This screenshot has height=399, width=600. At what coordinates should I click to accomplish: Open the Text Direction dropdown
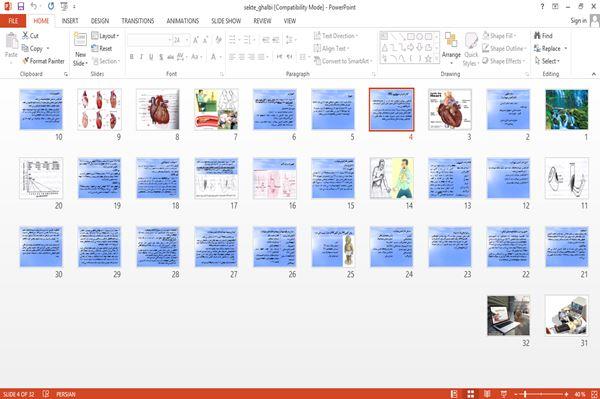pos(336,36)
